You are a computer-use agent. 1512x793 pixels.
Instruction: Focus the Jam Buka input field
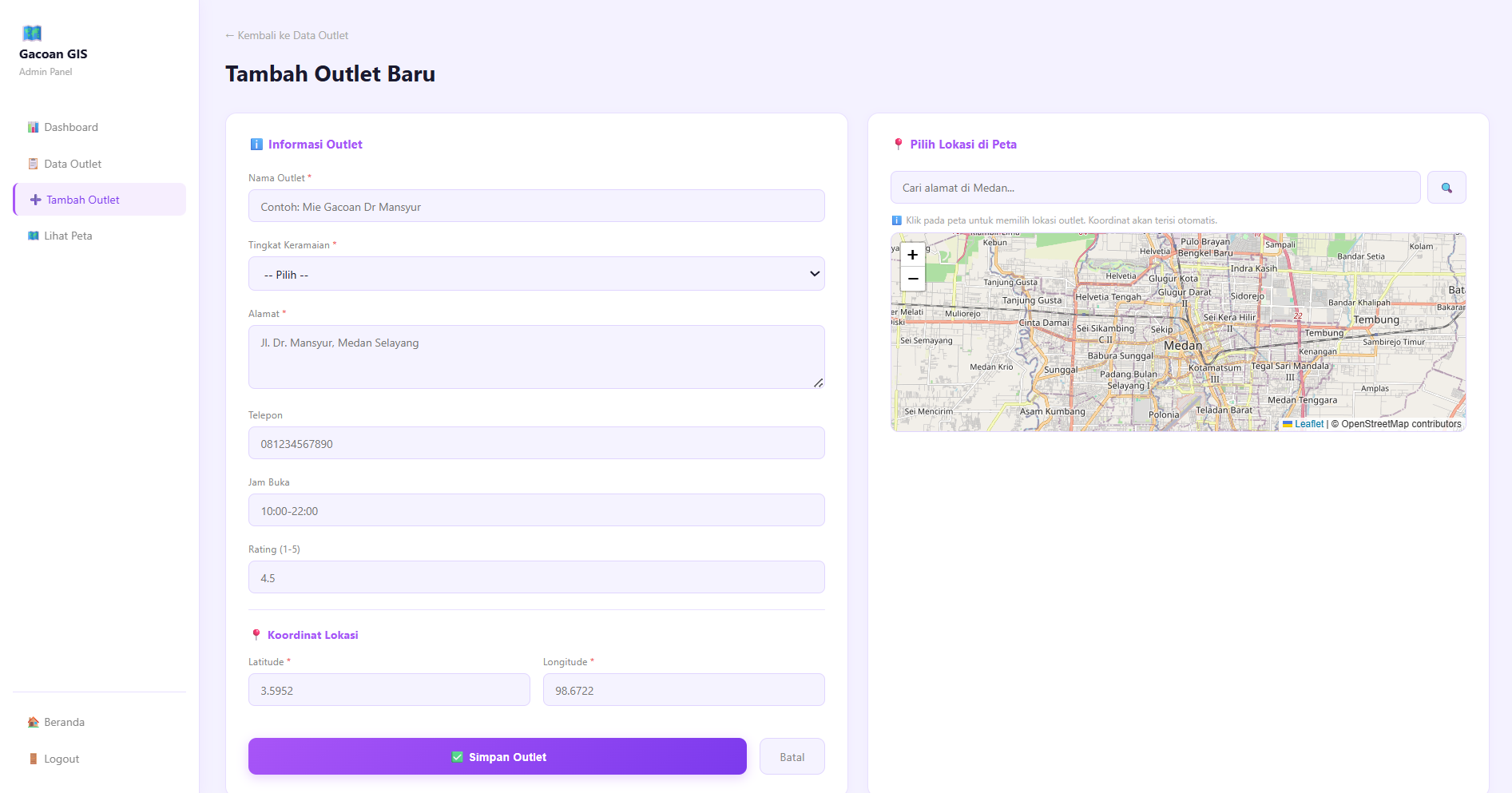click(x=536, y=510)
